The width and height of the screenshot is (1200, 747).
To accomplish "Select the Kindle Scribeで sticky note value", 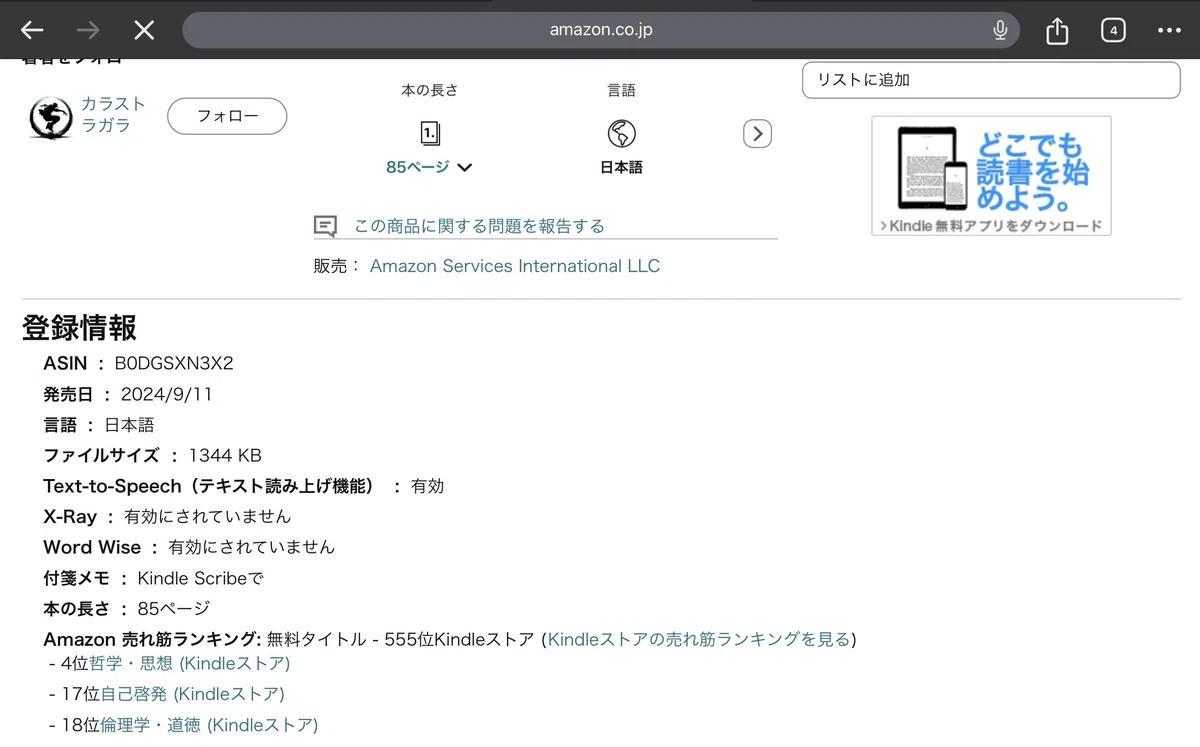I will [x=200, y=578].
